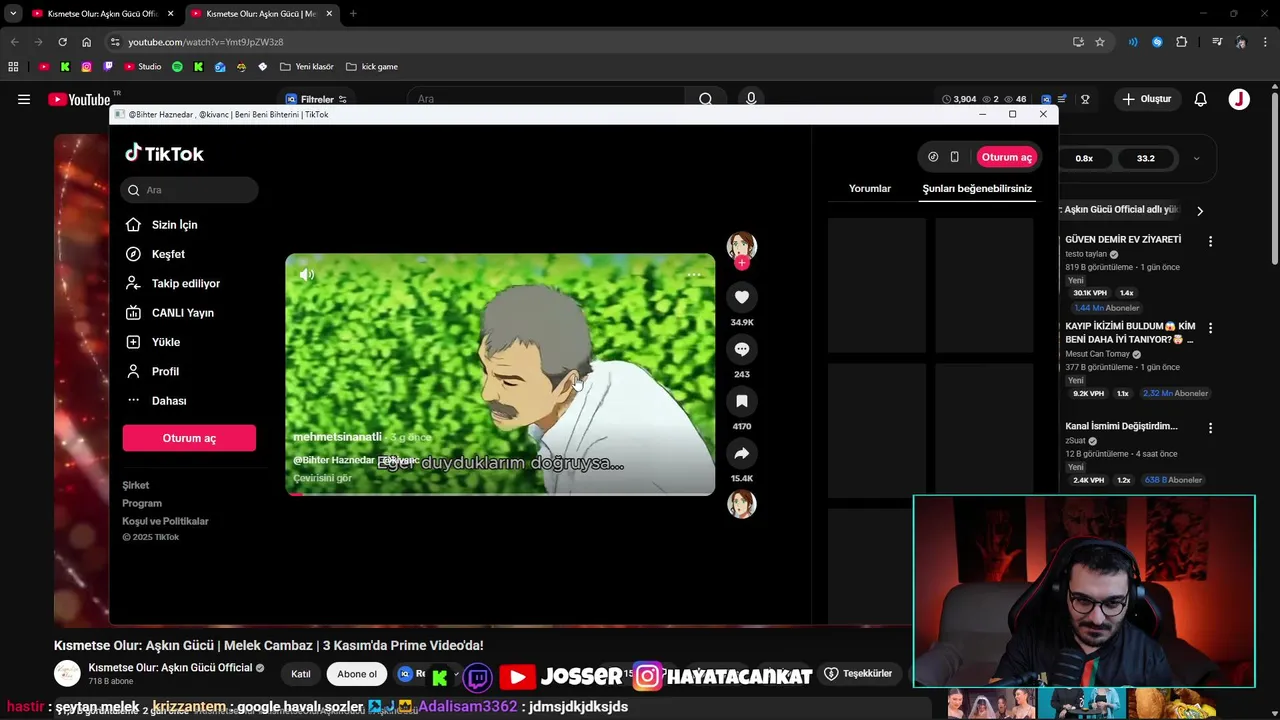The width and height of the screenshot is (1280, 720).
Task: Open GÜVEN DEMİR EV ZİYARETİ recommended video
Action: (1123, 240)
